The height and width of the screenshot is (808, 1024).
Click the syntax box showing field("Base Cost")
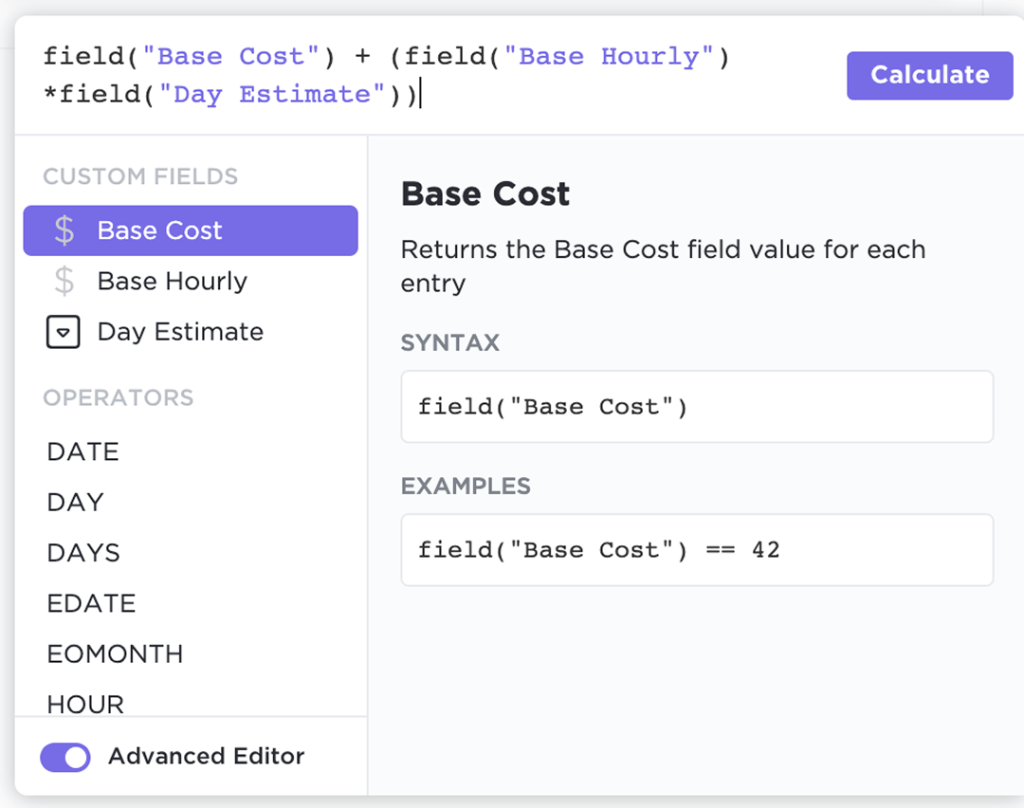click(696, 407)
